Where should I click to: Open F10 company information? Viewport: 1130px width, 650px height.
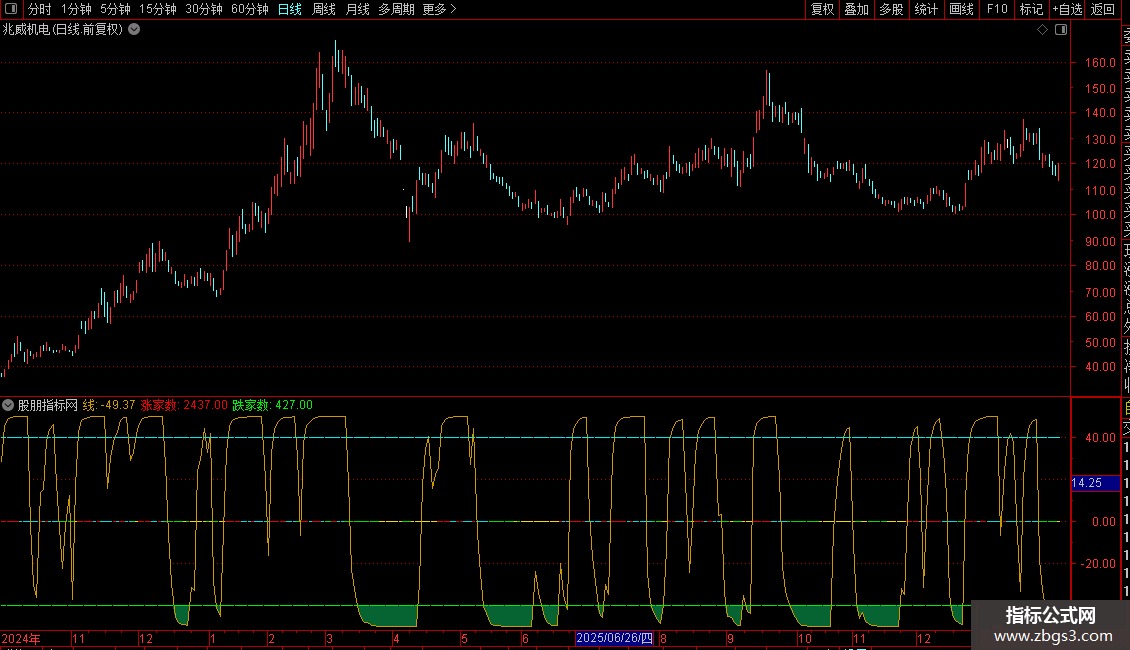coord(997,9)
